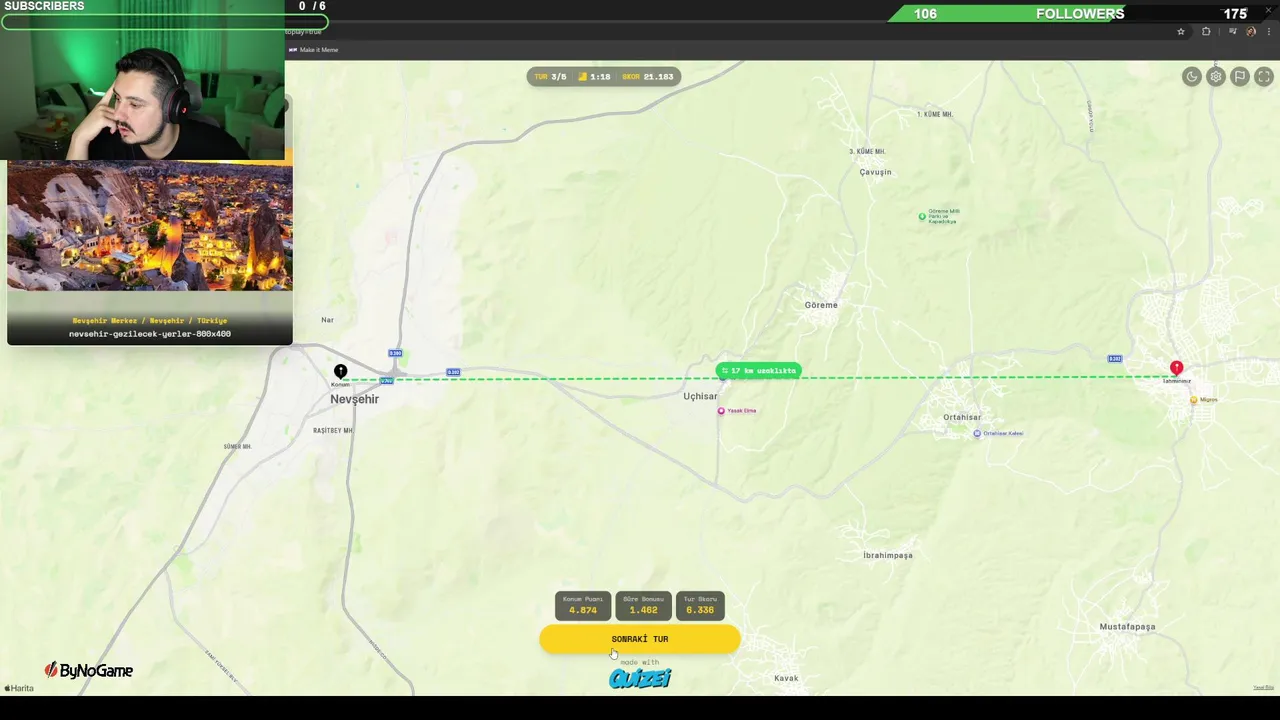Click the red target pin on the map
Viewport: 1280px width, 720px height.
(x=1176, y=369)
